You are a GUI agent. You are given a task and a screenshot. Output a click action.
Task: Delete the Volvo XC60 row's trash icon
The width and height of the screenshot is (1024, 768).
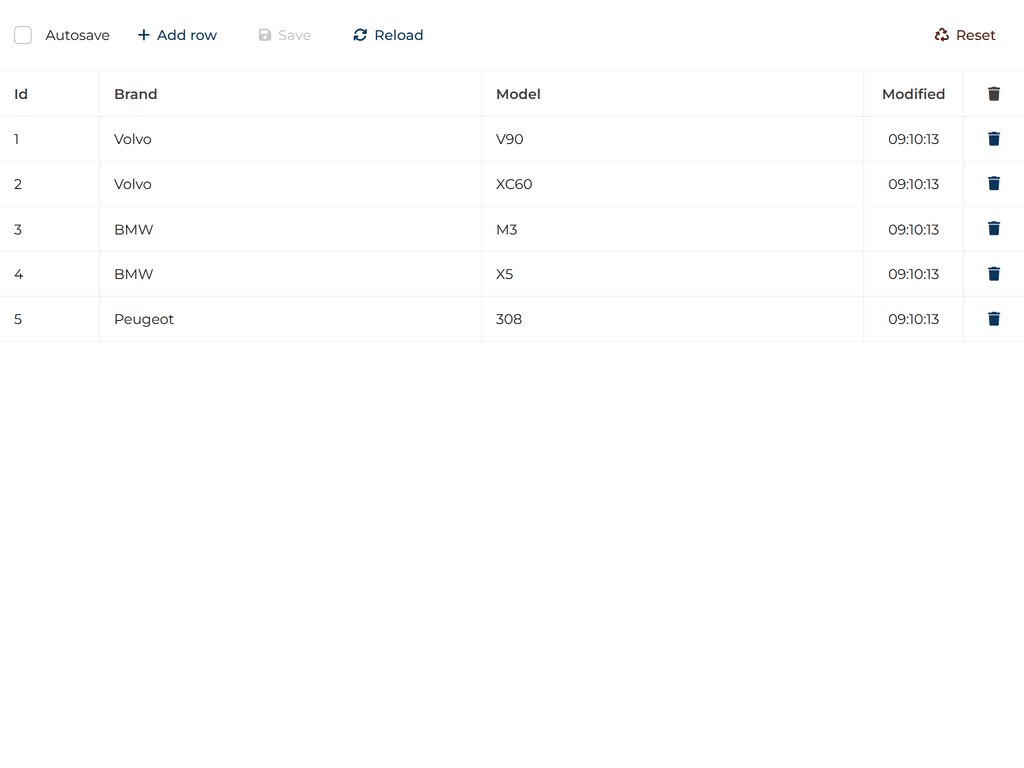point(993,183)
